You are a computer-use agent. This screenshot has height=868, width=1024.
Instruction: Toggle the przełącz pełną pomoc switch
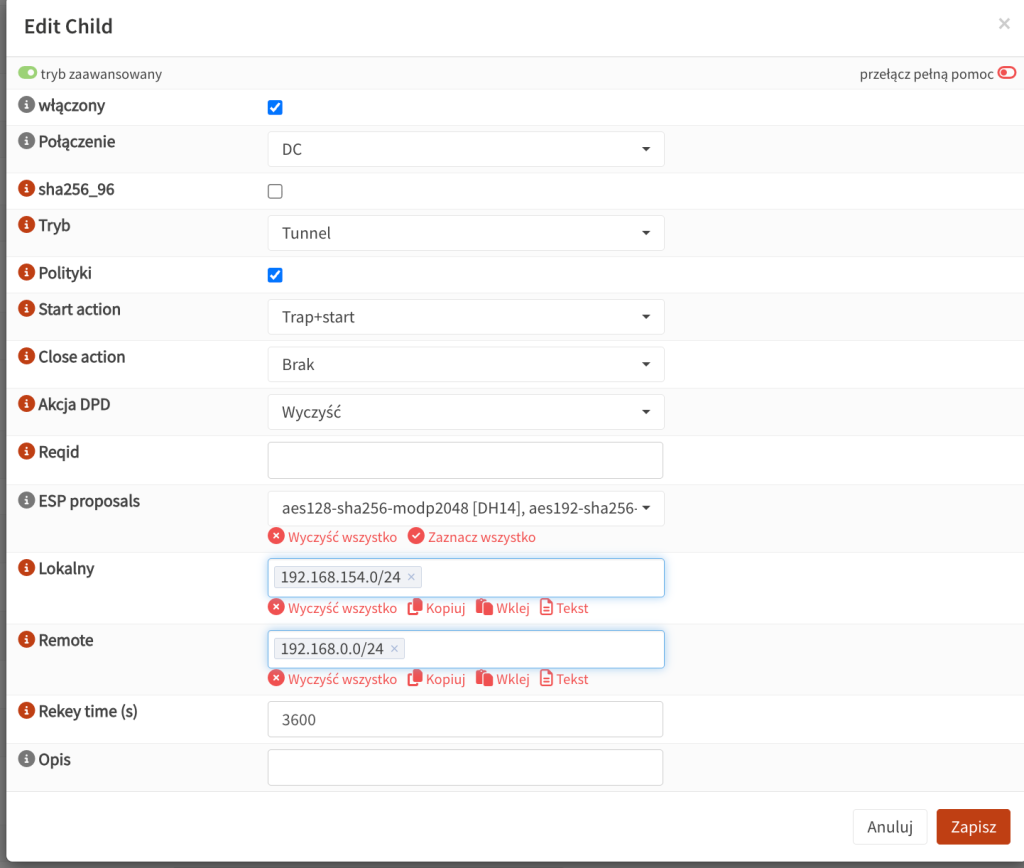point(1006,73)
